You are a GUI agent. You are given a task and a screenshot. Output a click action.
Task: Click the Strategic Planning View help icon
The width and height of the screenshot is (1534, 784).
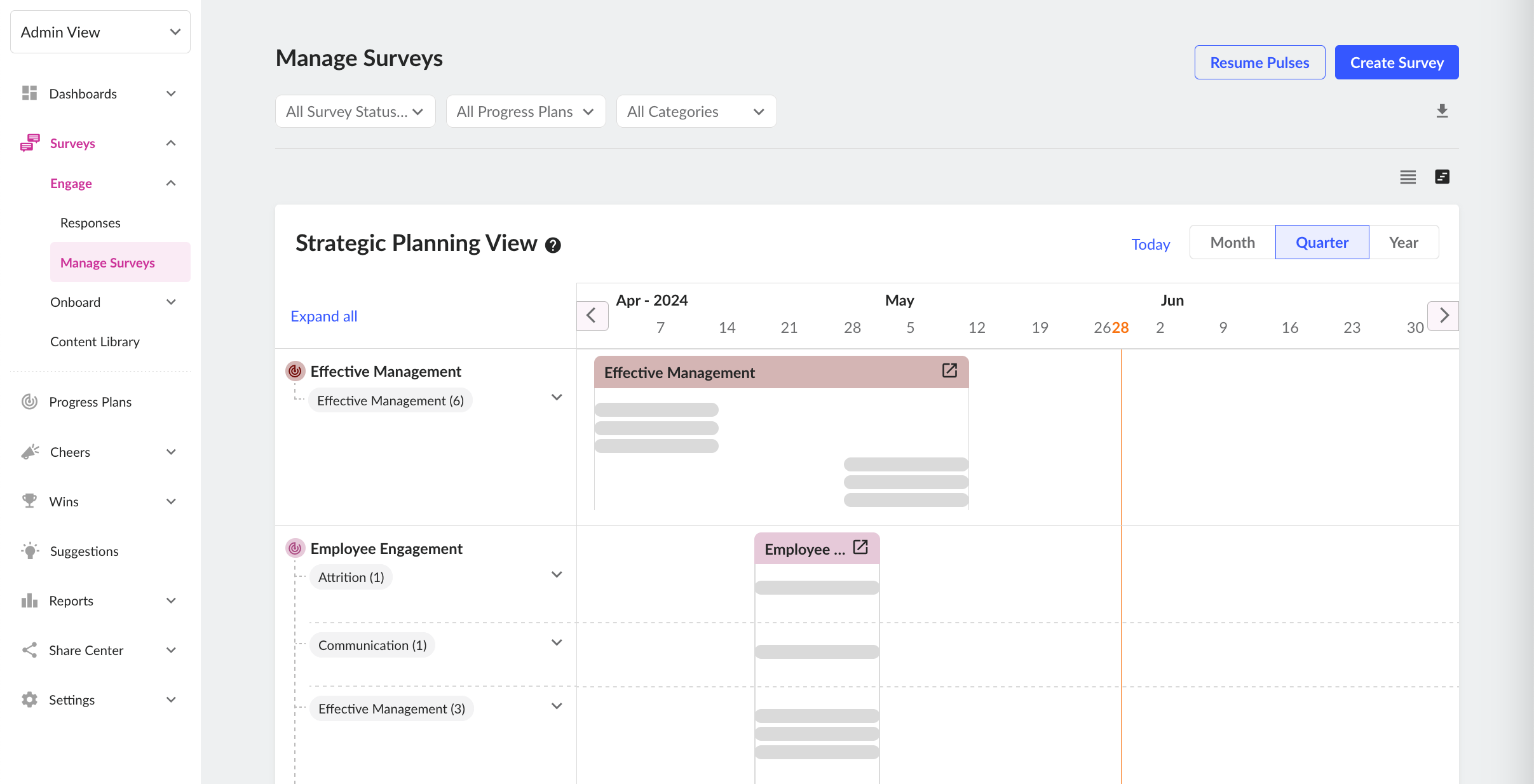tap(553, 245)
